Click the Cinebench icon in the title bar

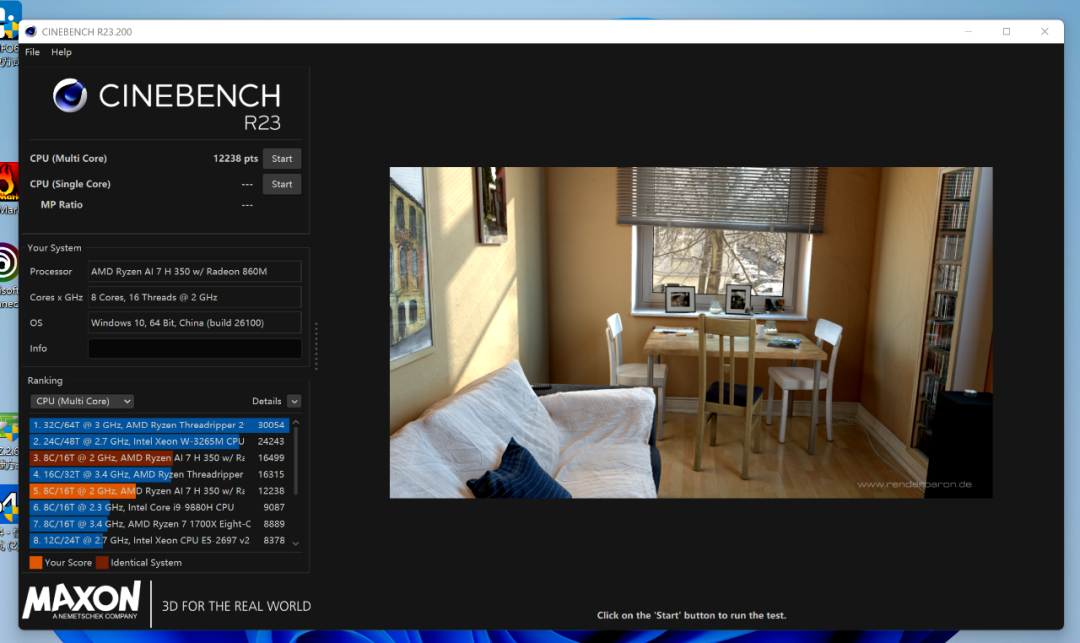(30, 32)
